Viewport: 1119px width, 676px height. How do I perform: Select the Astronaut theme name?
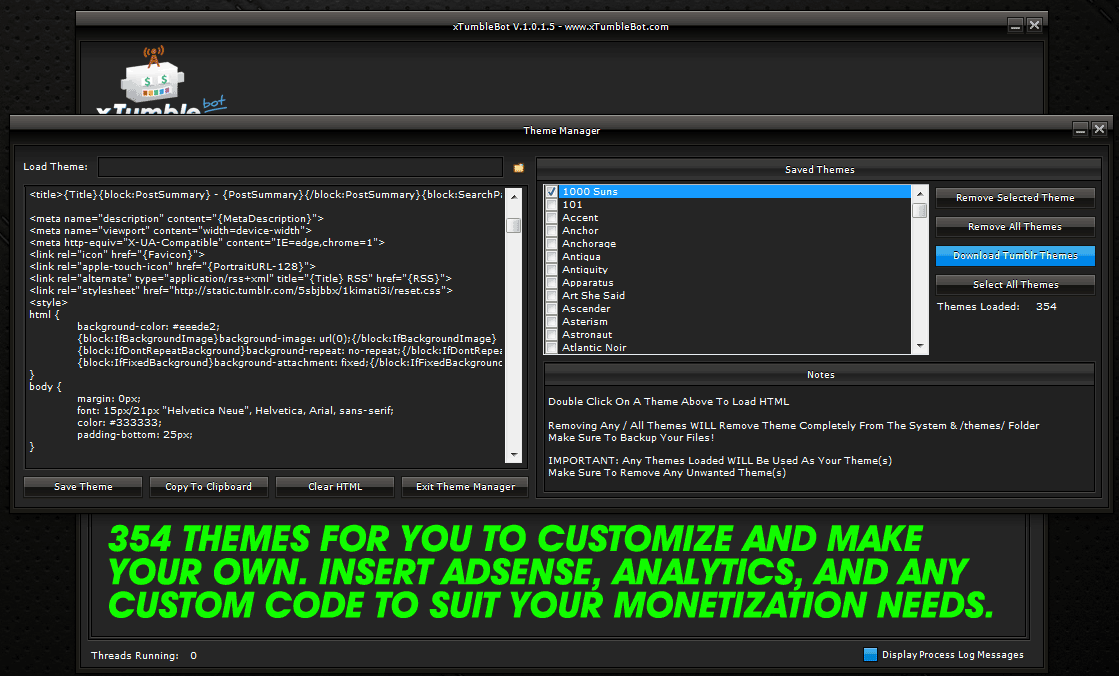click(x=587, y=335)
